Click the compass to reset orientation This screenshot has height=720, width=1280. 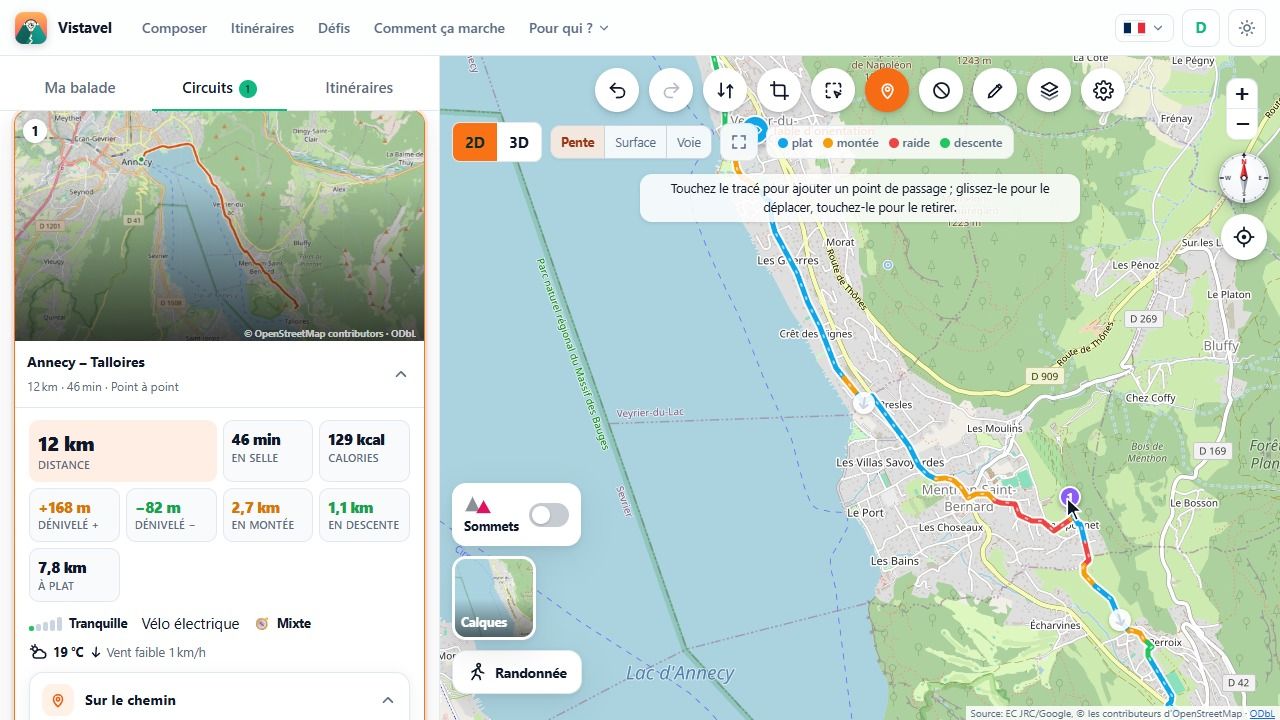click(1244, 179)
